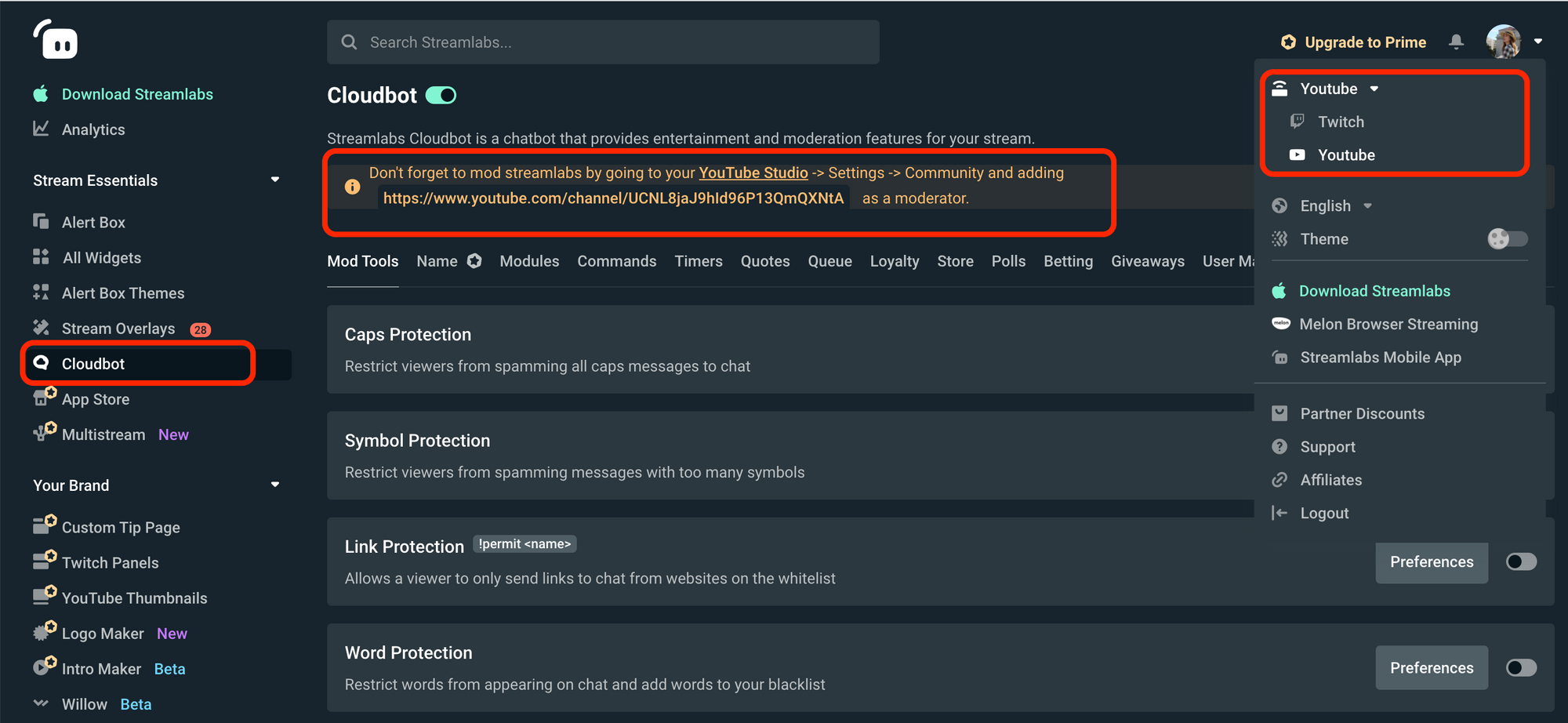Enable the Word Protection toggle
Viewport: 1568px width, 723px height.
pos(1521,667)
